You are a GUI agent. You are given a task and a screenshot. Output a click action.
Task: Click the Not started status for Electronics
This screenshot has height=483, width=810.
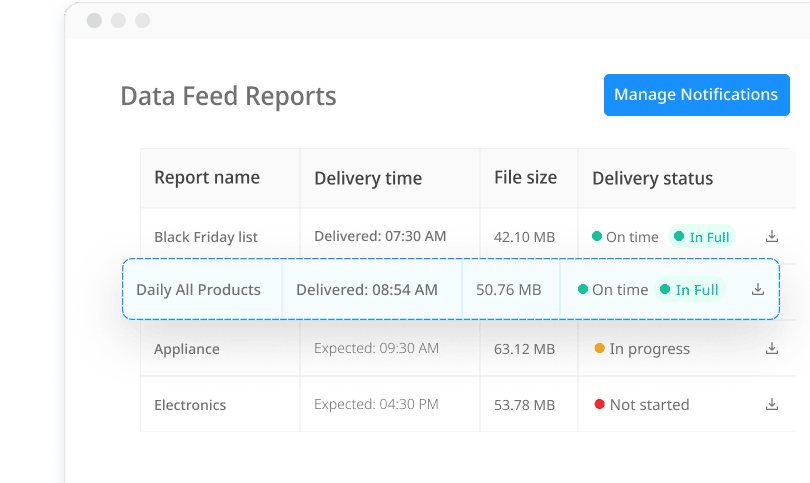pyautogui.click(x=642, y=404)
